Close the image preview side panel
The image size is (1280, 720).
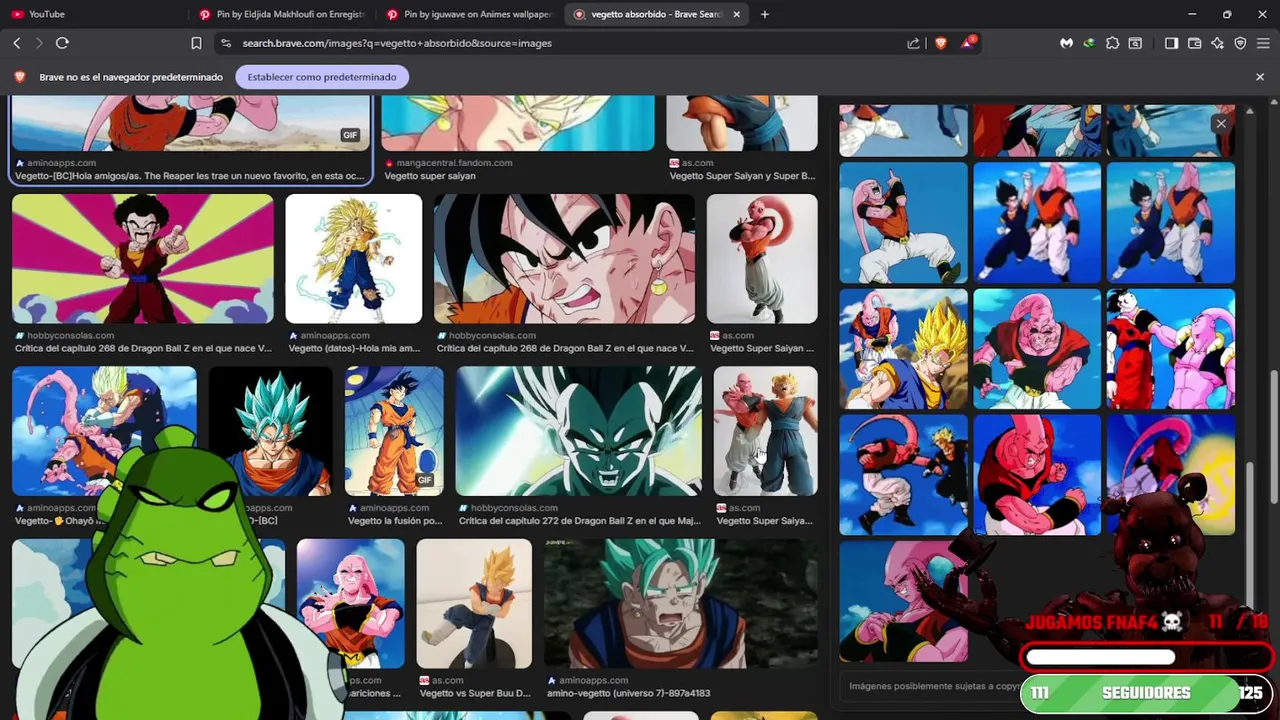(1221, 124)
